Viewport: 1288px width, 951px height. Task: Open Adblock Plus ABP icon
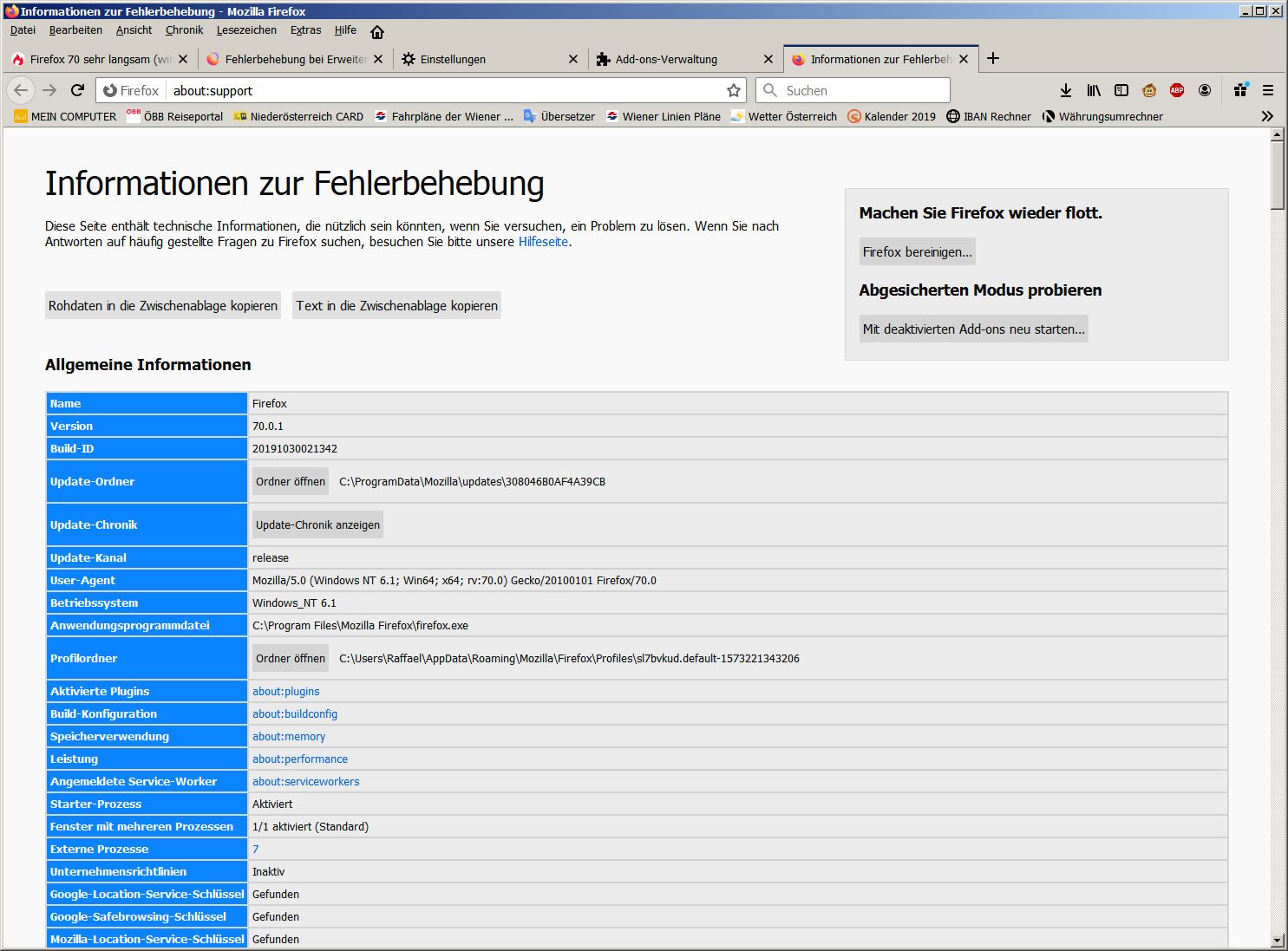(x=1177, y=90)
